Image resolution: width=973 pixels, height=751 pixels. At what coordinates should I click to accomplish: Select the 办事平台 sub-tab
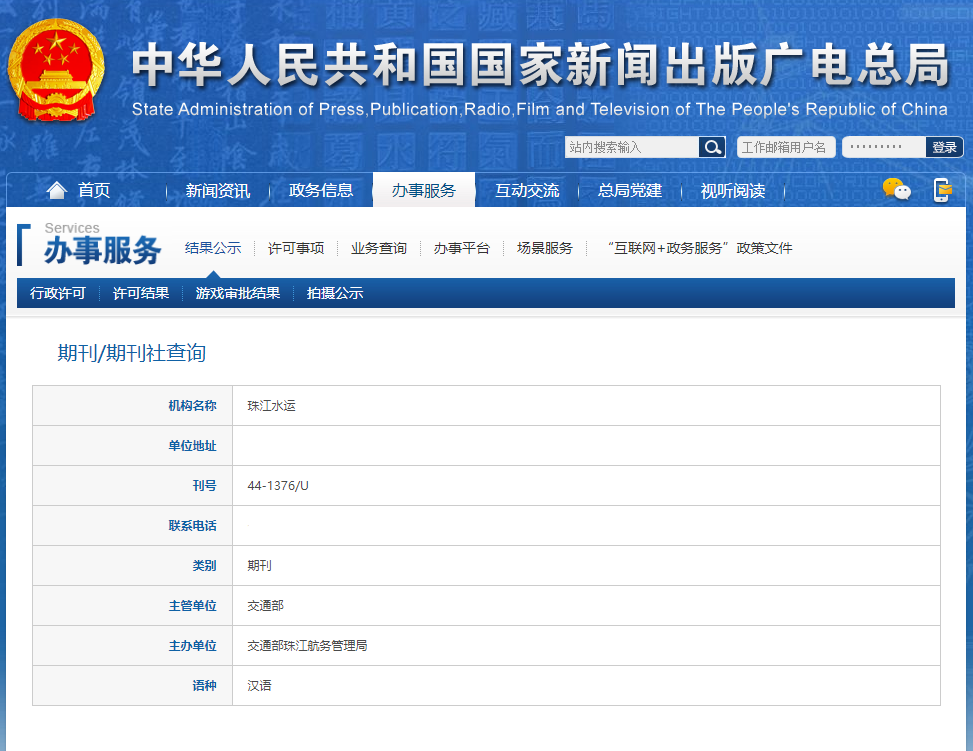tap(462, 248)
